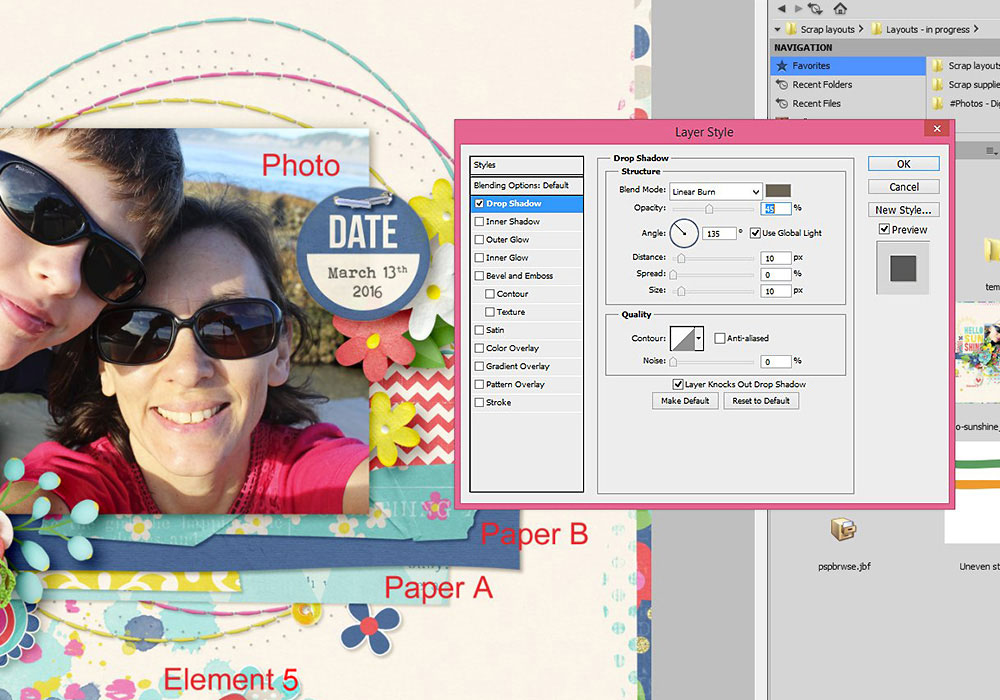This screenshot has height=700, width=1000.
Task: Click the Distance slider handle
Action: point(681,258)
